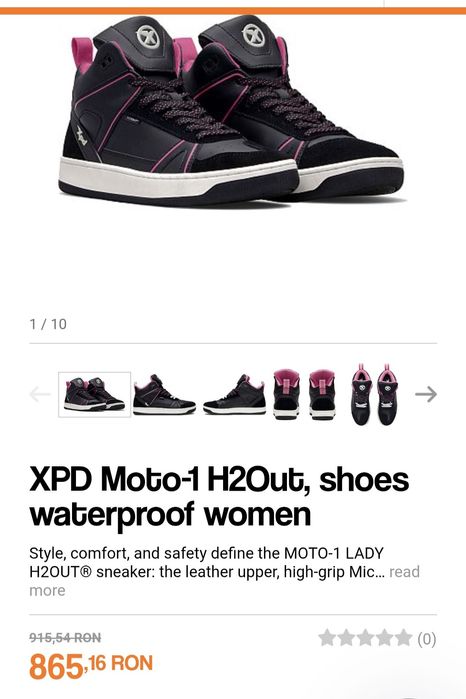Click the 1 / 10 image counter
The width and height of the screenshot is (466, 699).
point(48,324)
